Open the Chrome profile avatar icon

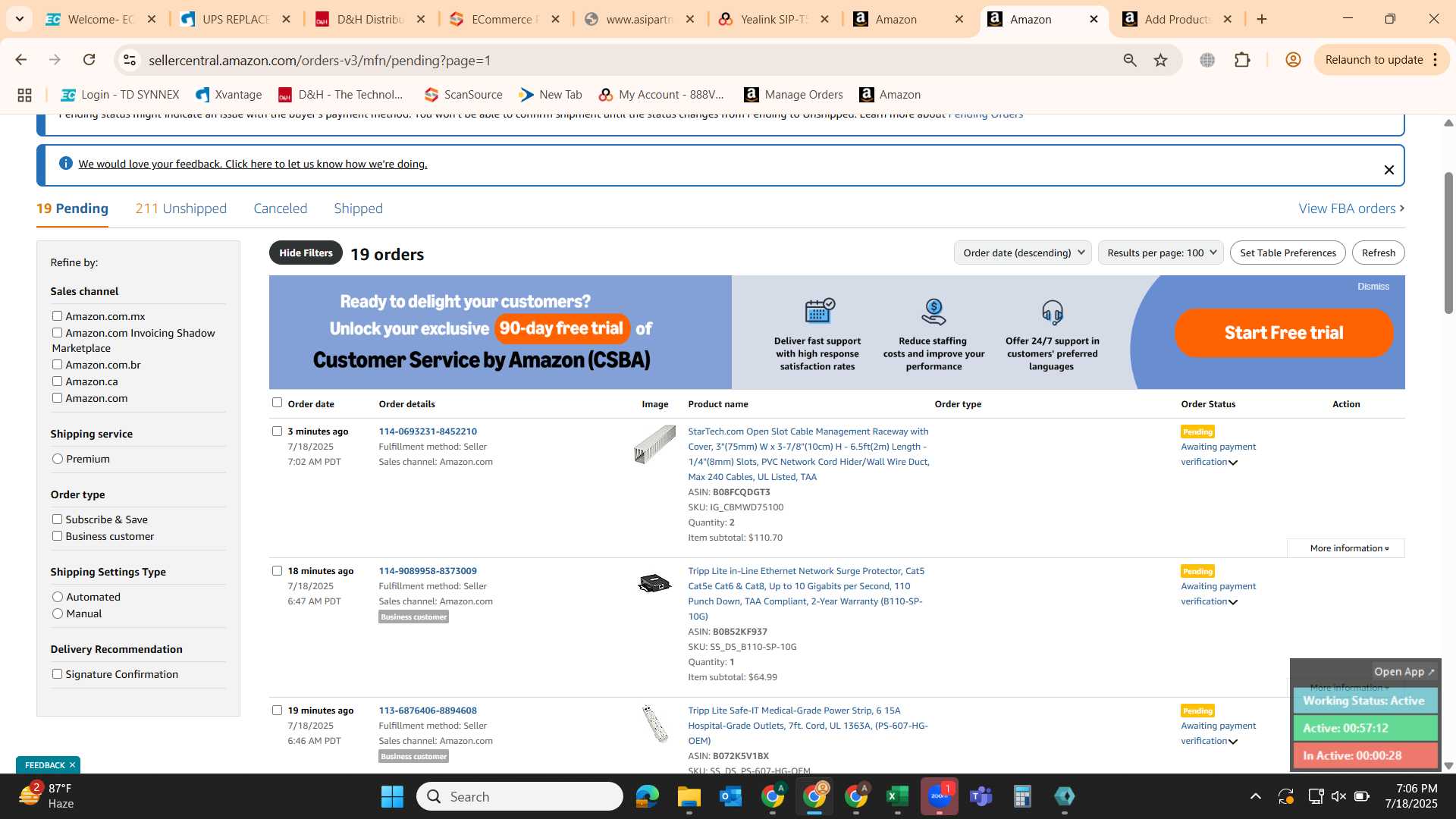coord(1294,60)
